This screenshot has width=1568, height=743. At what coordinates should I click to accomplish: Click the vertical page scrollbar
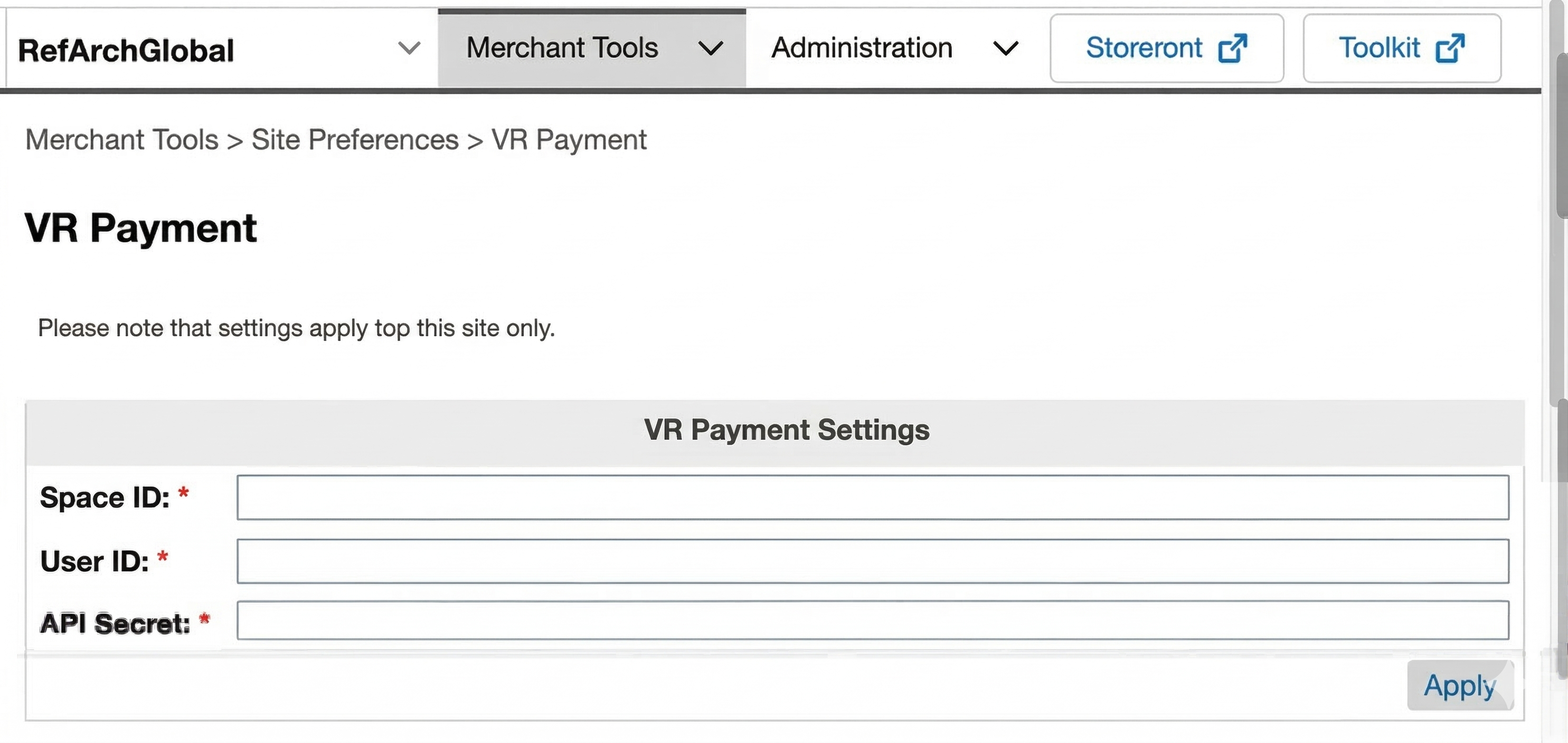(x=1561, y=134)
